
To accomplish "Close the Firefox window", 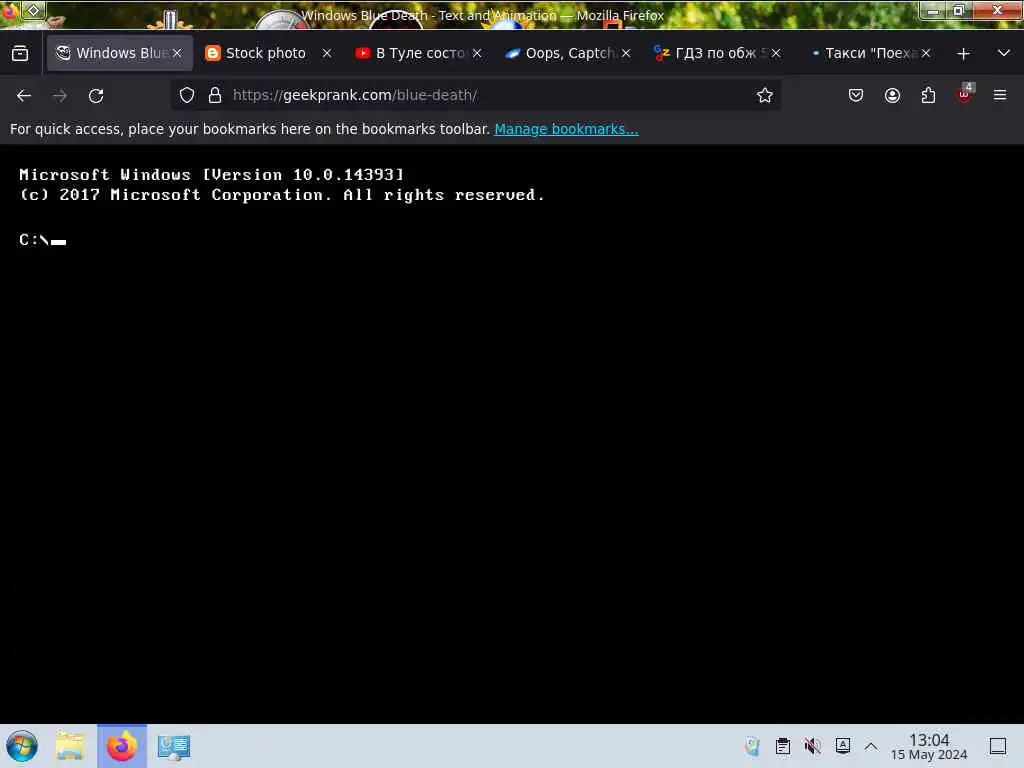I will click(997, 10).
